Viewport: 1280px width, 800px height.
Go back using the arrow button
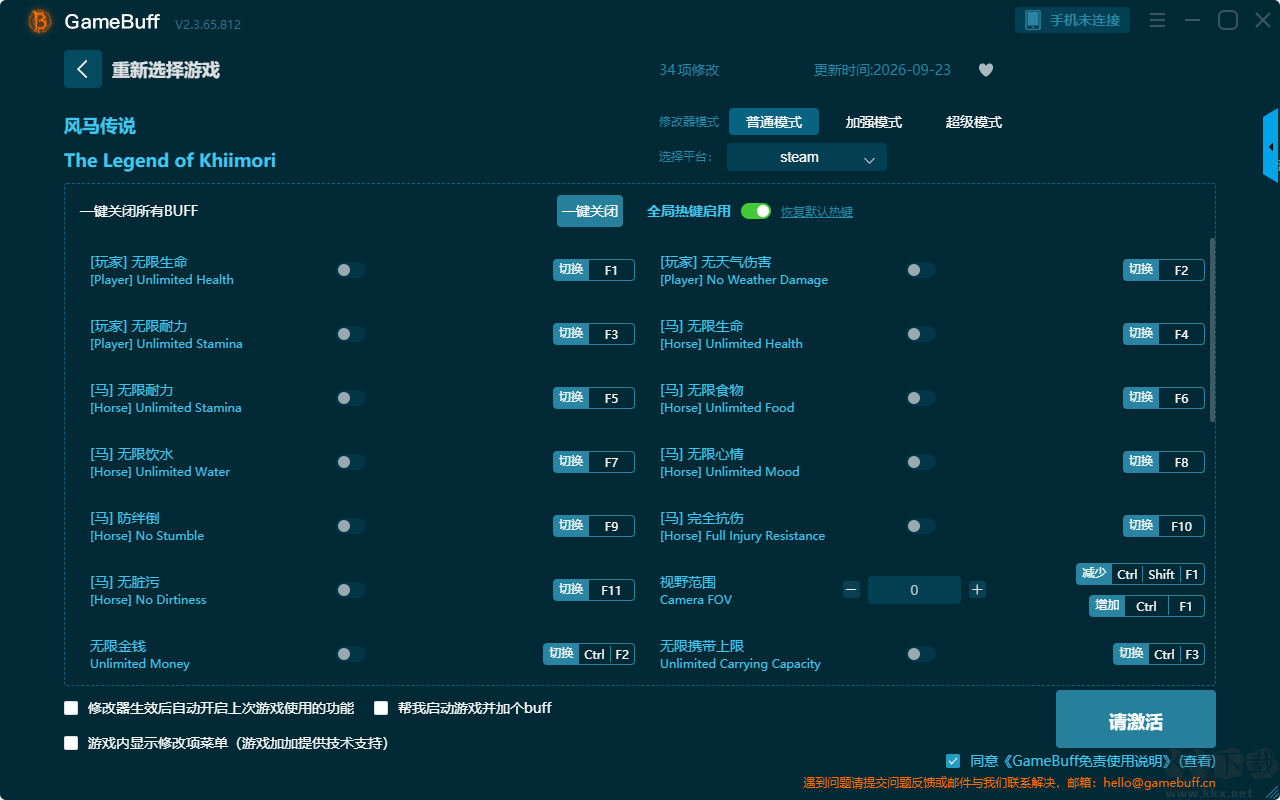83,69
